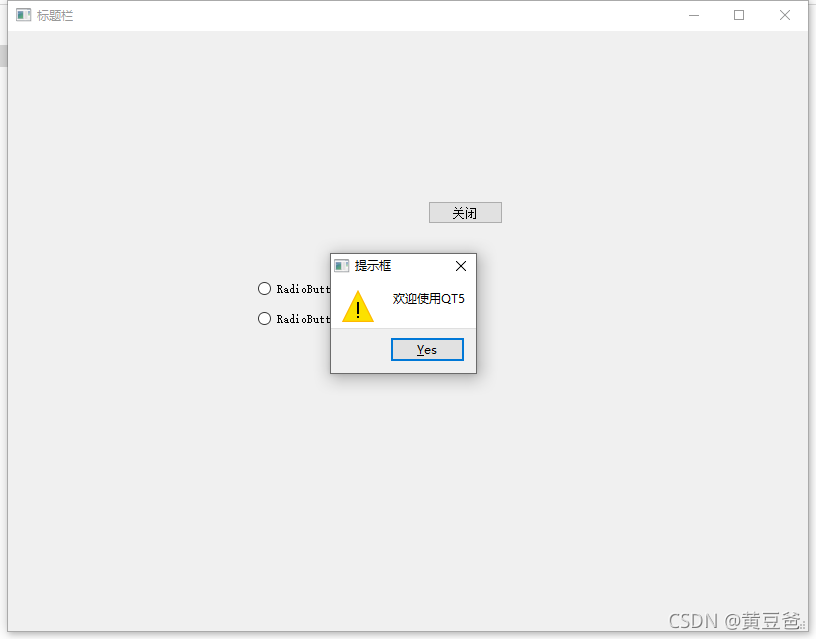816x639 pixels.
Task: Click the 标题栏 main window app icon
Action: point(23,15)
